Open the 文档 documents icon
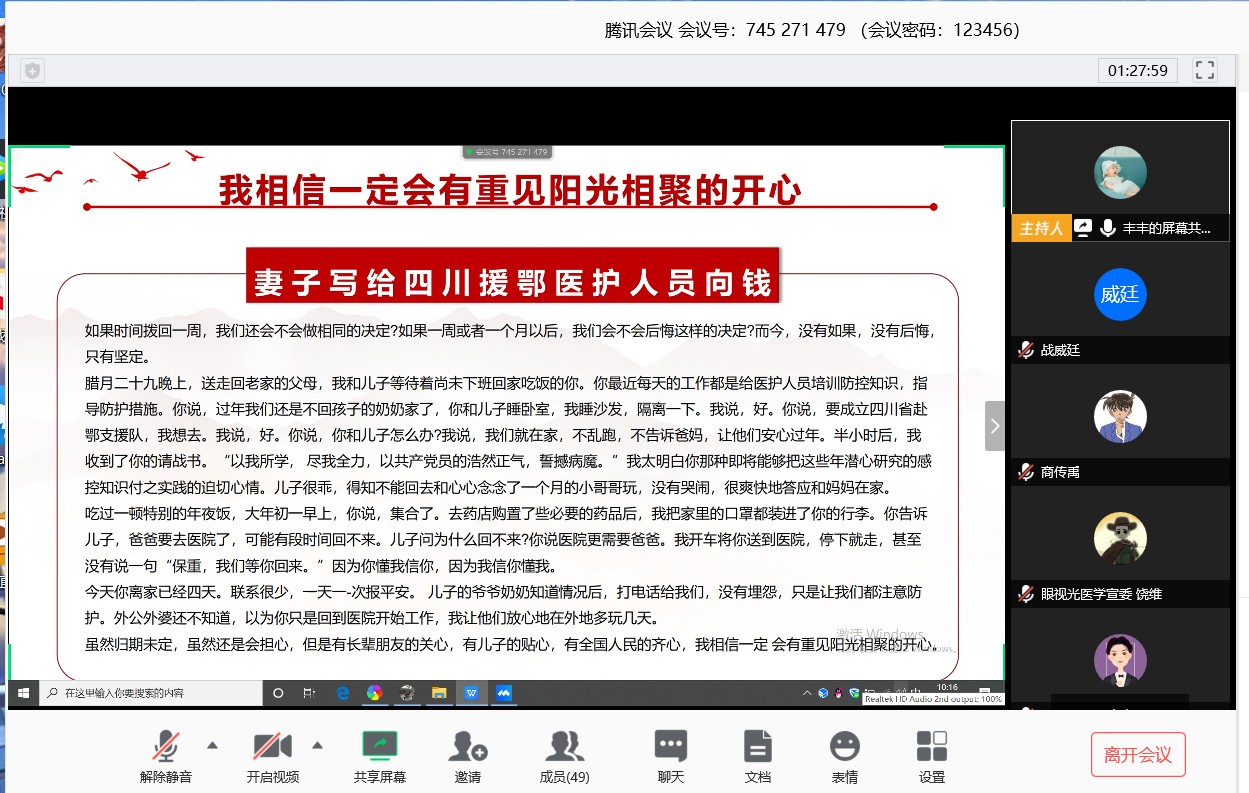This screenshot has width=1249, height=793. point(757,755)
